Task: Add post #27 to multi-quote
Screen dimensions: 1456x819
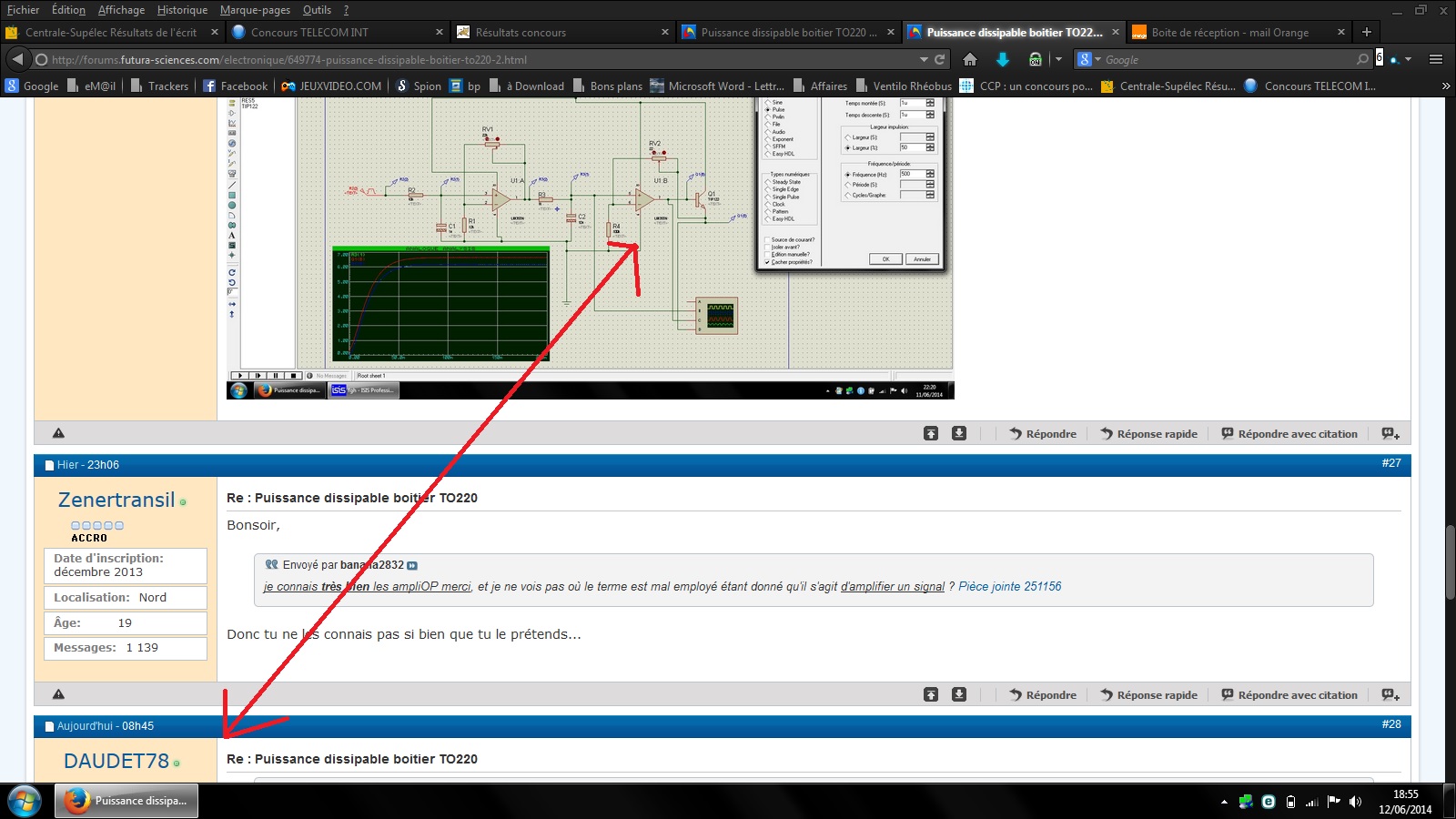Action: click(1390, 695)
